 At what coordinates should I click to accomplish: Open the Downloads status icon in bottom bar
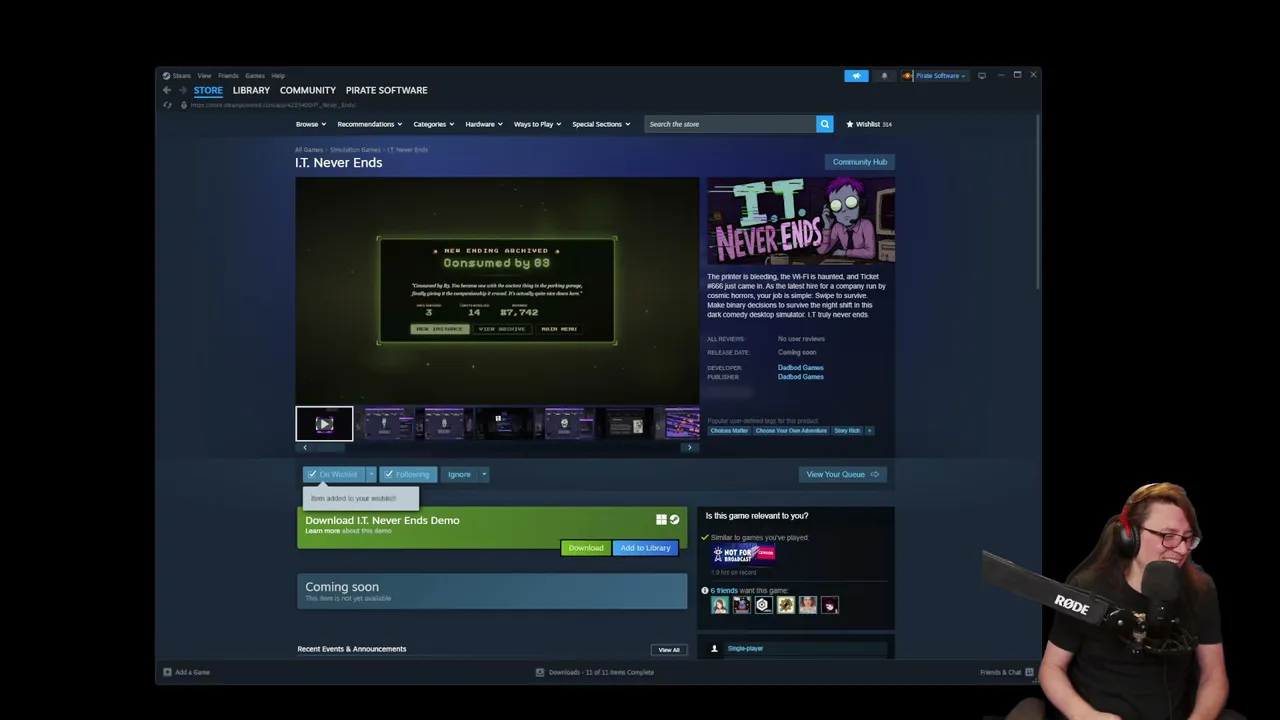click(x=540, y=672)
